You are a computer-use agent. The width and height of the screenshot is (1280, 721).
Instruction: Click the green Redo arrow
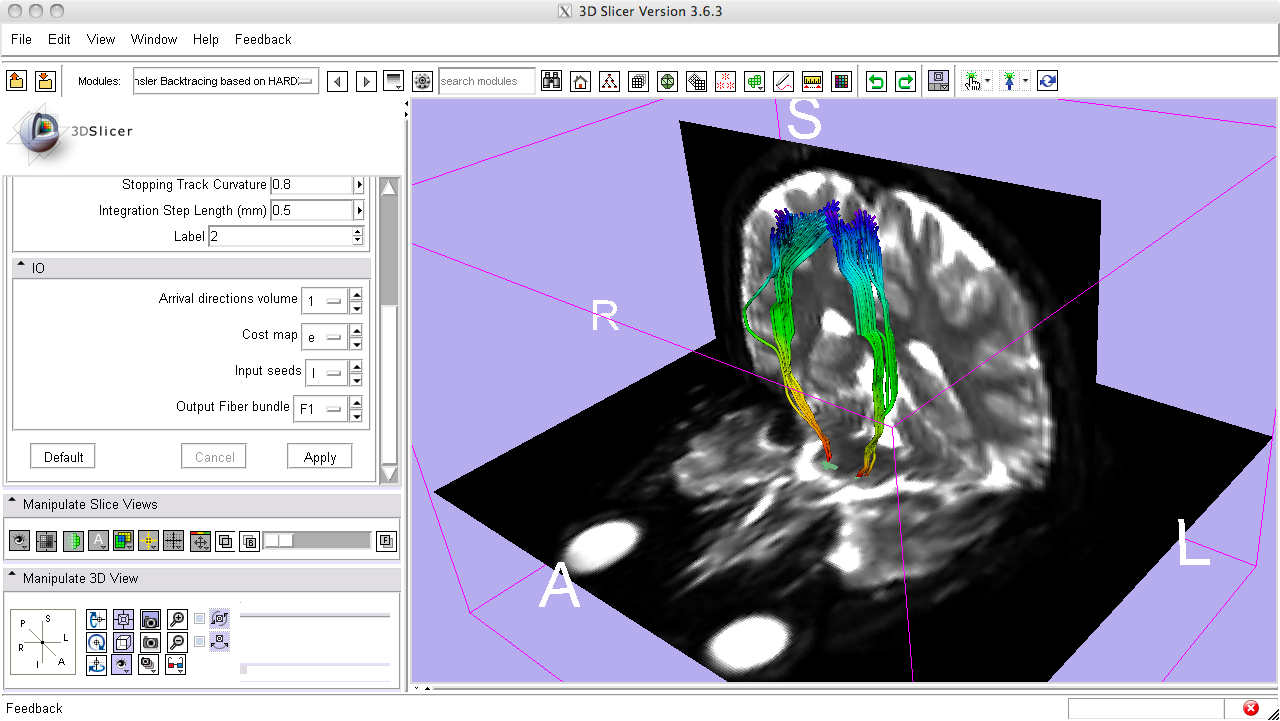coord(905,81)
